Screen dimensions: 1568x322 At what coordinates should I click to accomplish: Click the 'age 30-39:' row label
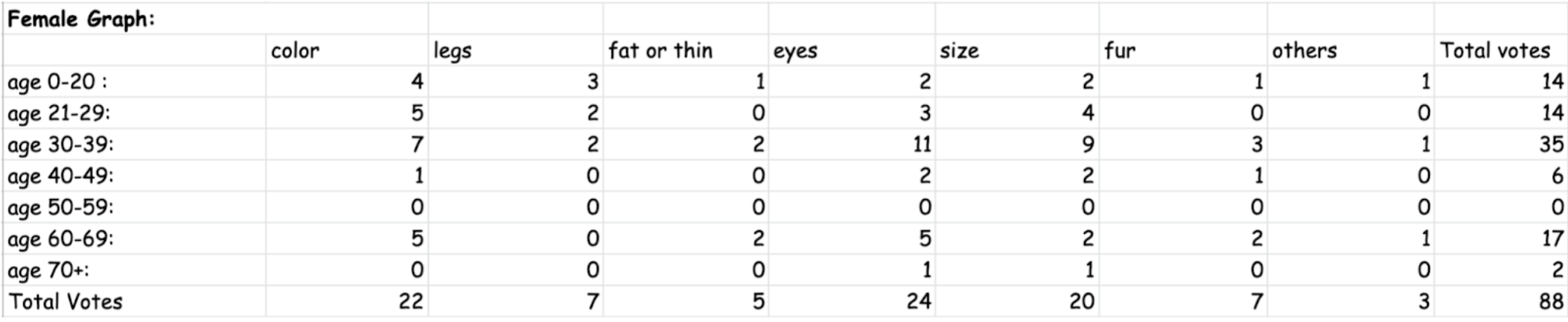pos(61,145)
